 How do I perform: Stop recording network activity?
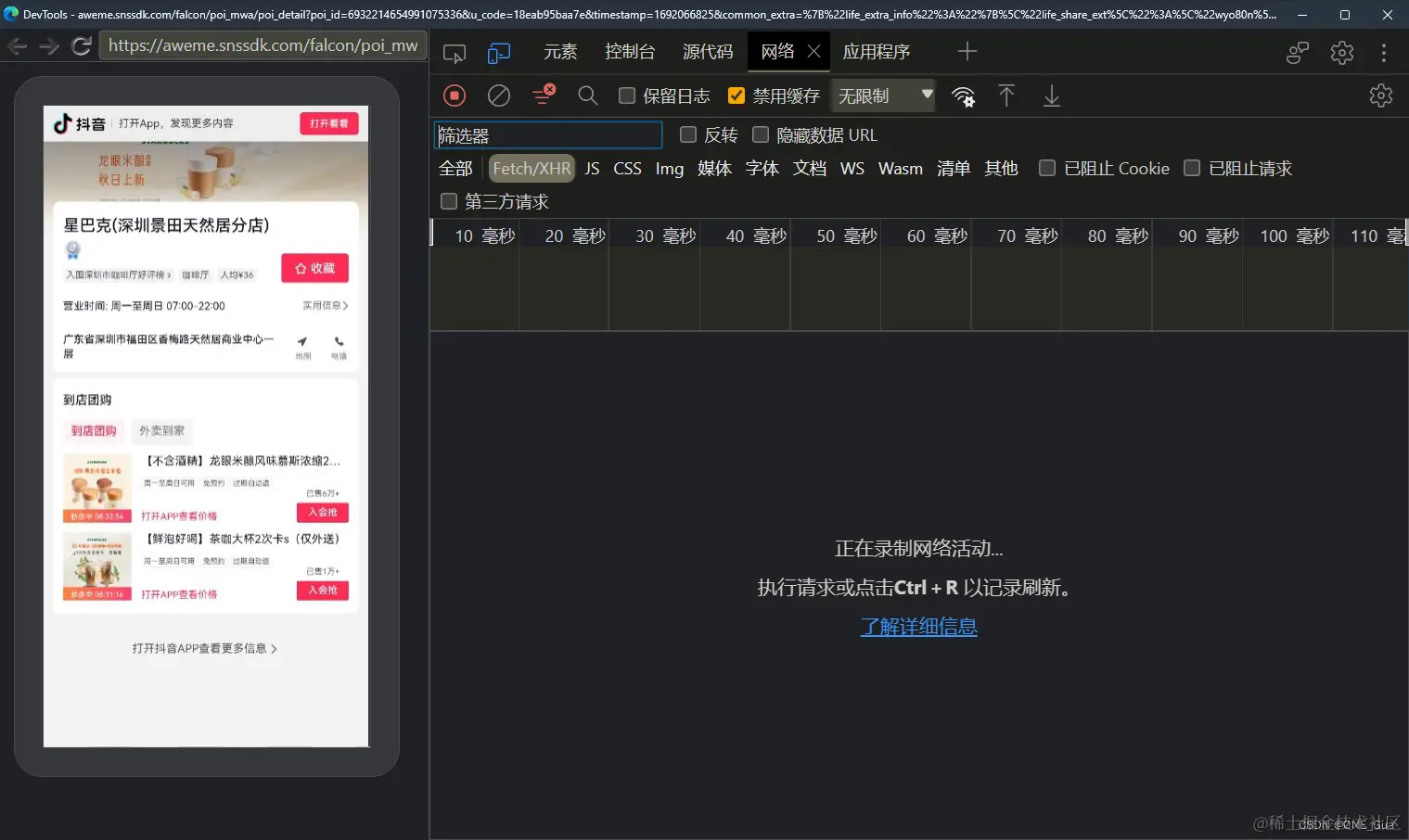(x=454, y=95)
